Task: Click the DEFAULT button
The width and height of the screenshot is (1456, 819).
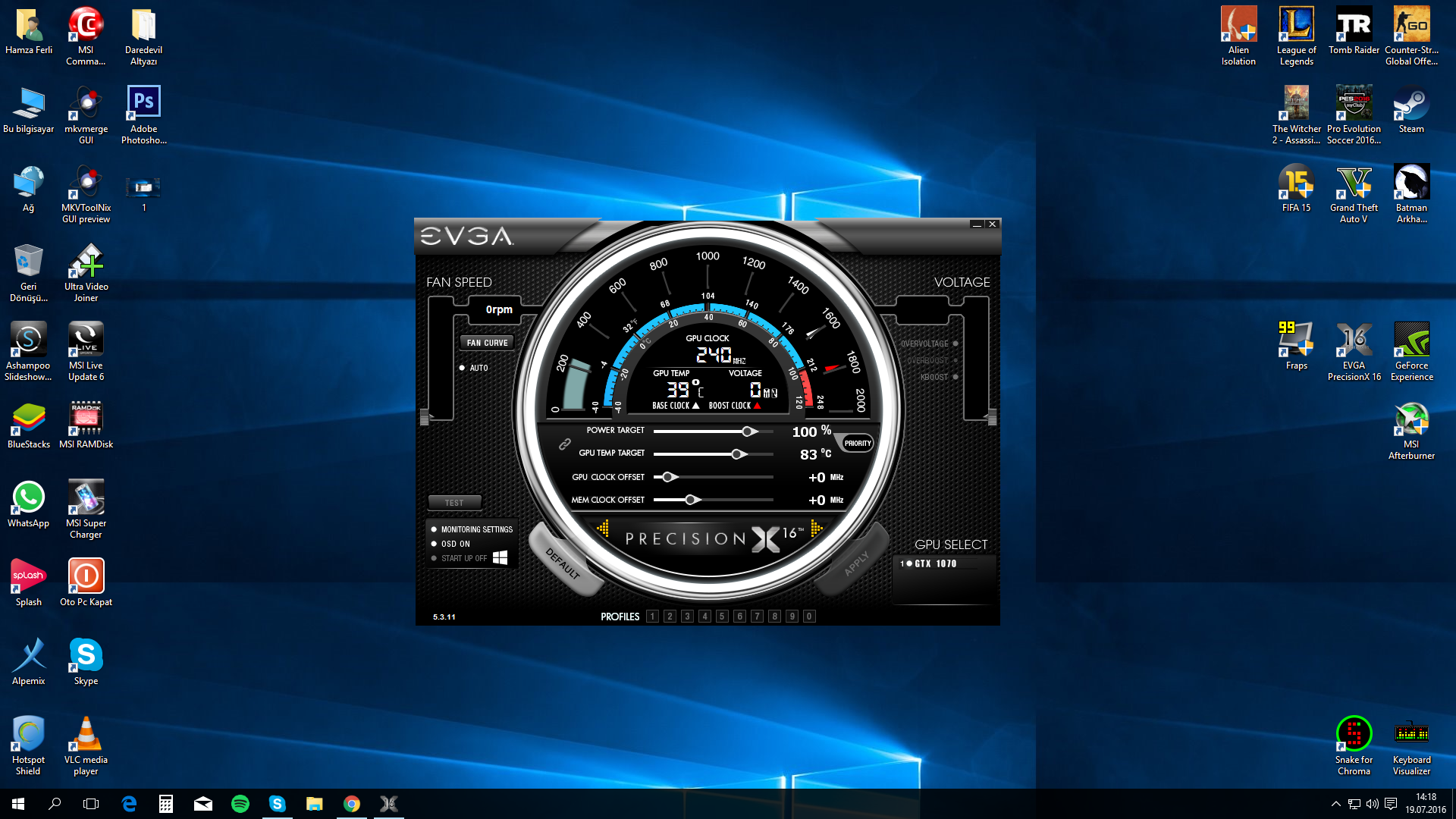Action: pyautogui.click(x=563, y=563)
